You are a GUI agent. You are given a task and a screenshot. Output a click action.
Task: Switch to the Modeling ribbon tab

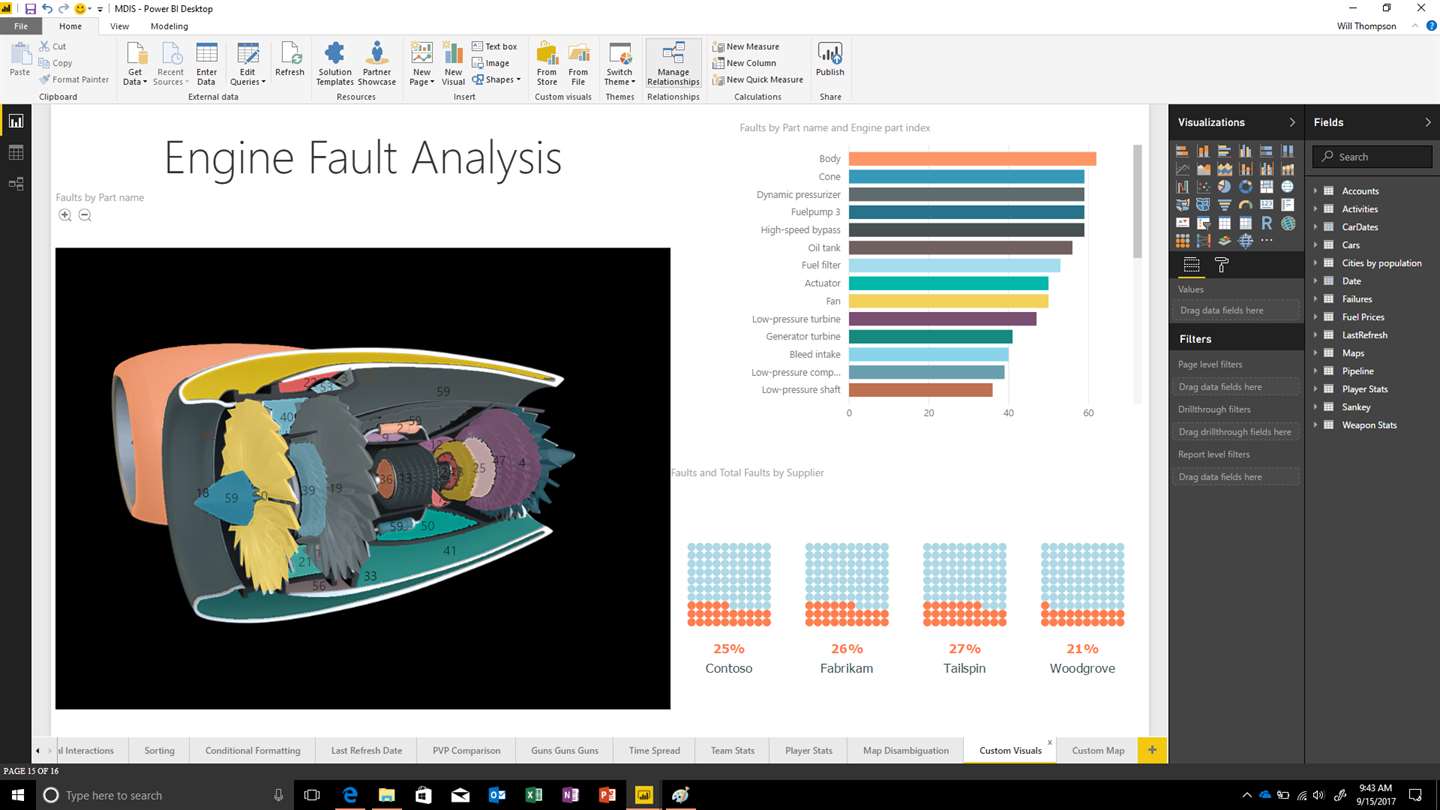coord(169,27)
